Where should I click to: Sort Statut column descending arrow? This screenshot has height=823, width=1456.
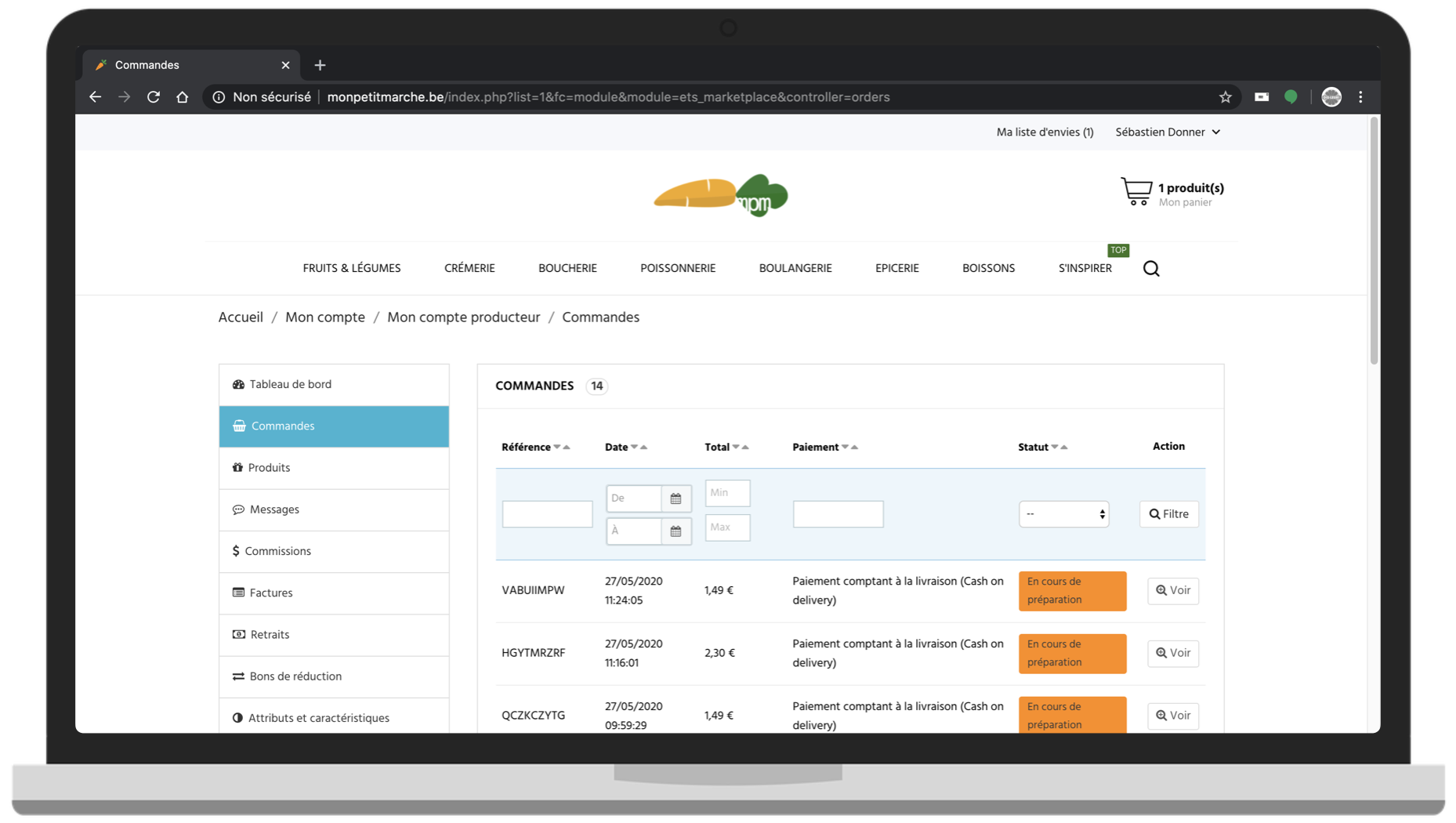1055,448
